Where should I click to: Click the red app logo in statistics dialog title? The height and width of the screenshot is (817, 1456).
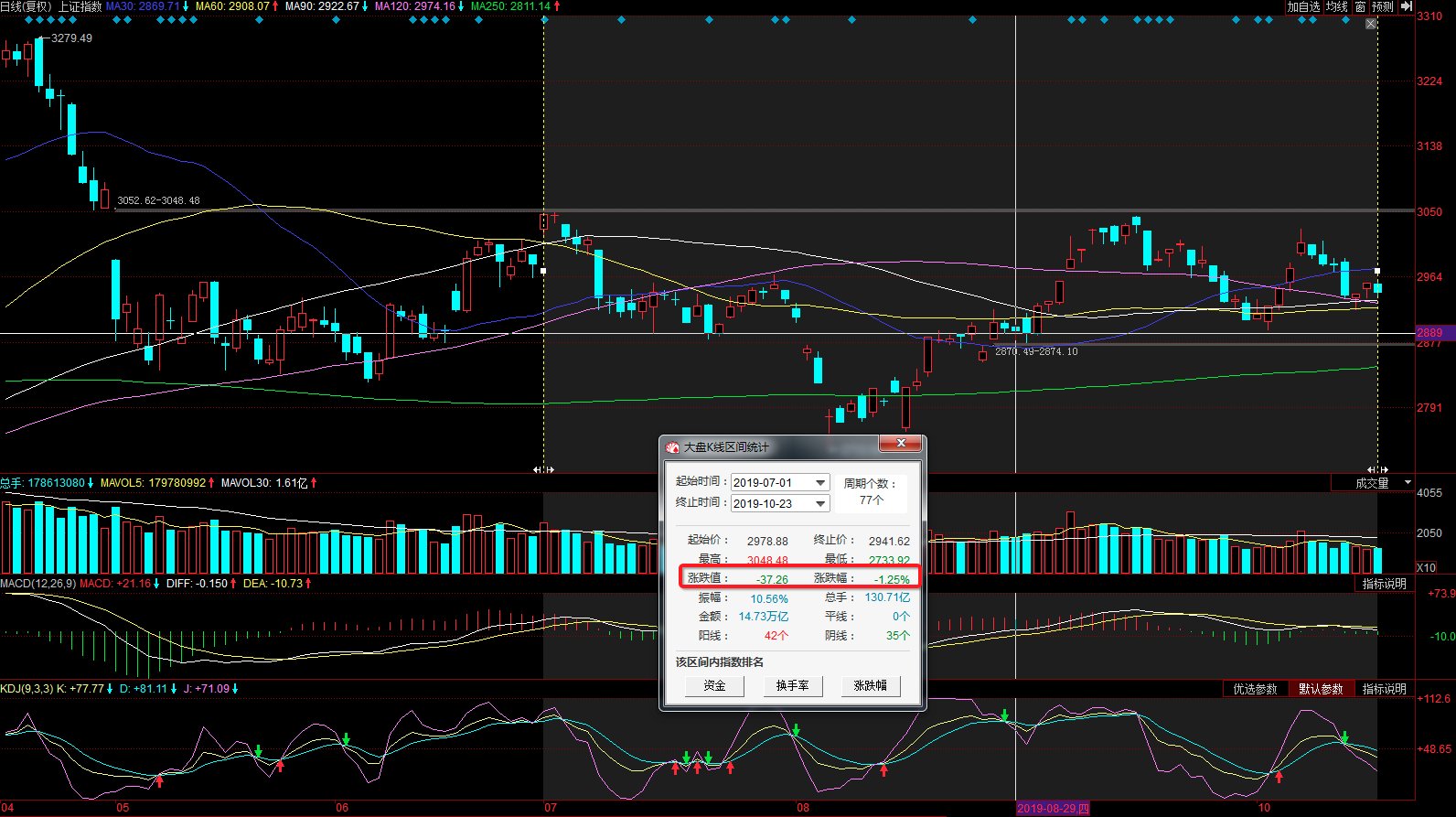click(x=672, y=447)
